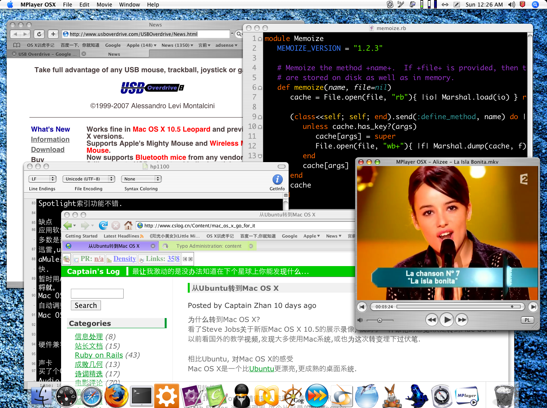
Task: Click Safari add bookmark plus button
Action: [x=53, y=34]
